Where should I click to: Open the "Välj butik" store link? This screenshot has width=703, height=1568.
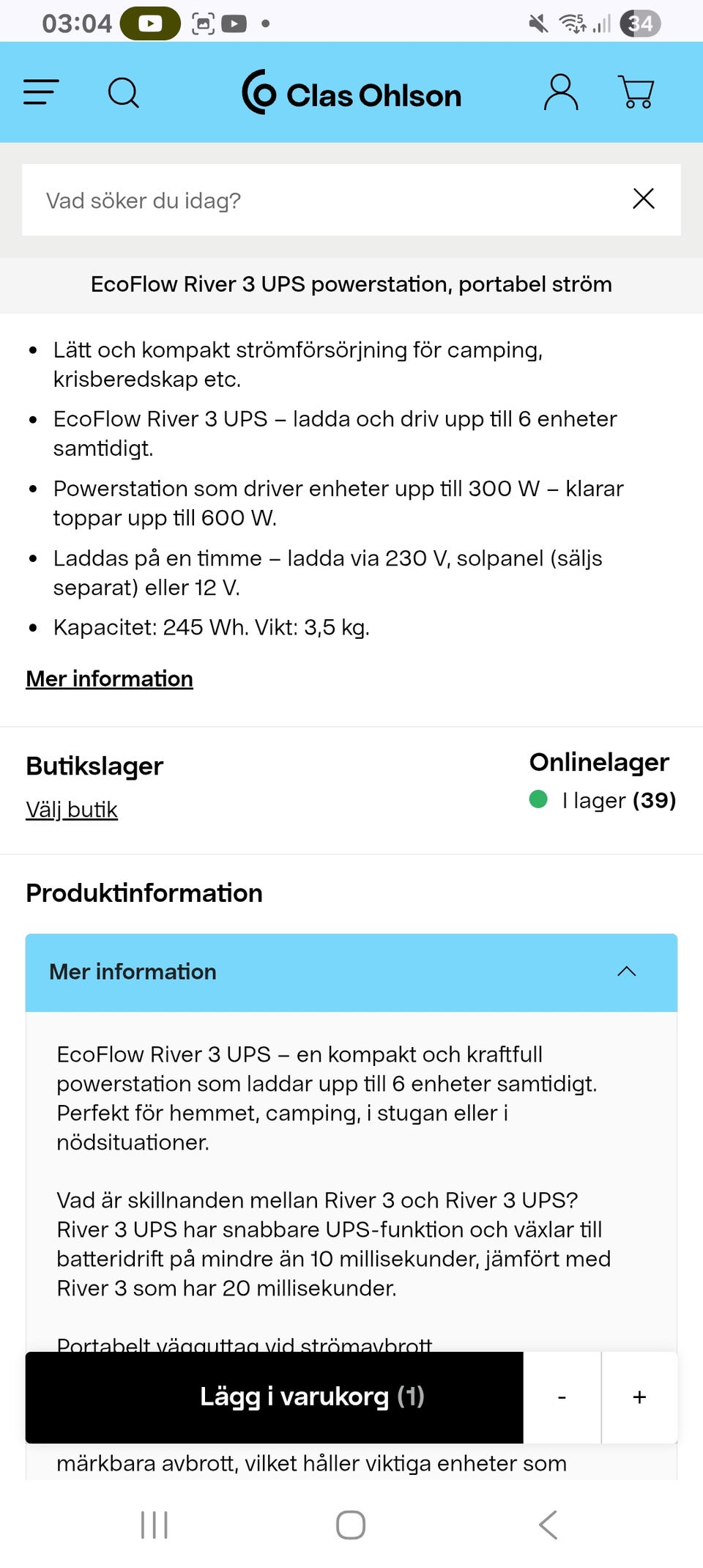click(72, 810)
